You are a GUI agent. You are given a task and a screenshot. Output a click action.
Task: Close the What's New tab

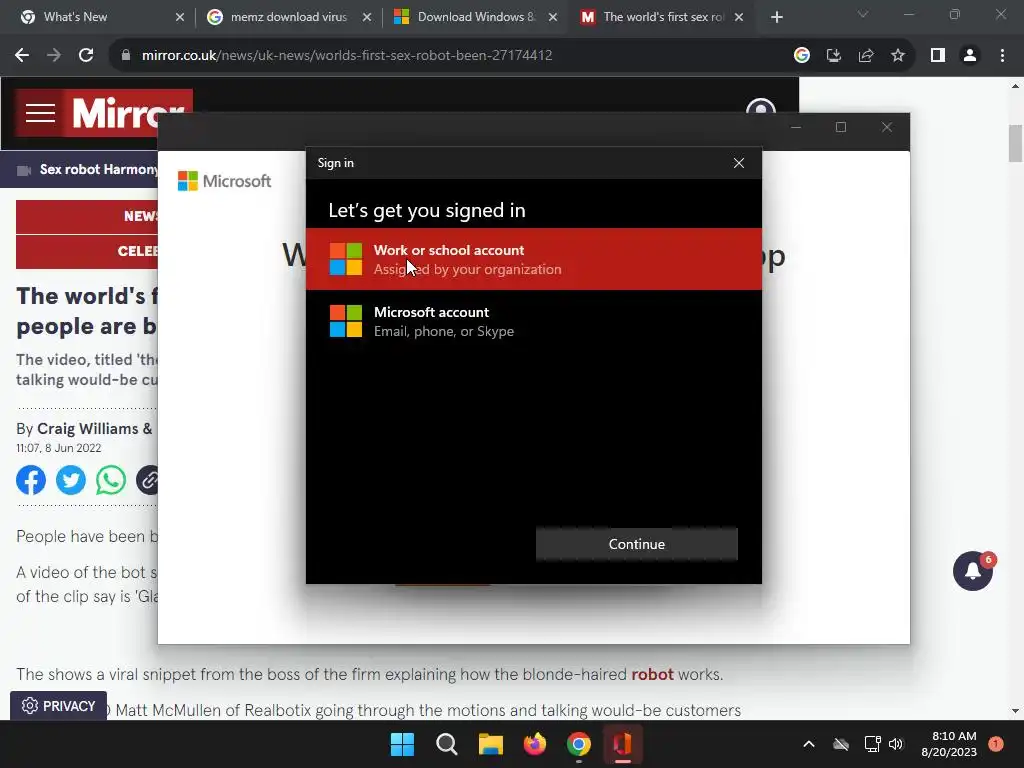tap(180, 18)
